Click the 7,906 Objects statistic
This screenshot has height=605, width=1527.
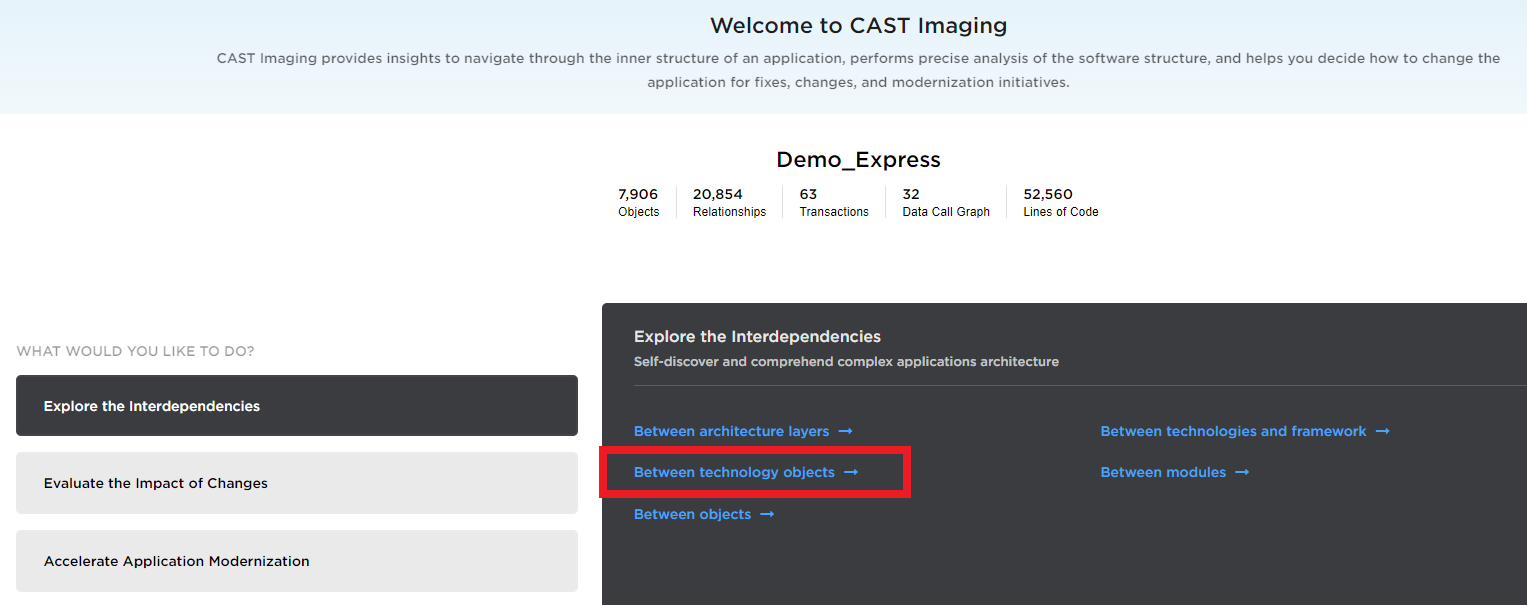(639, 202)
